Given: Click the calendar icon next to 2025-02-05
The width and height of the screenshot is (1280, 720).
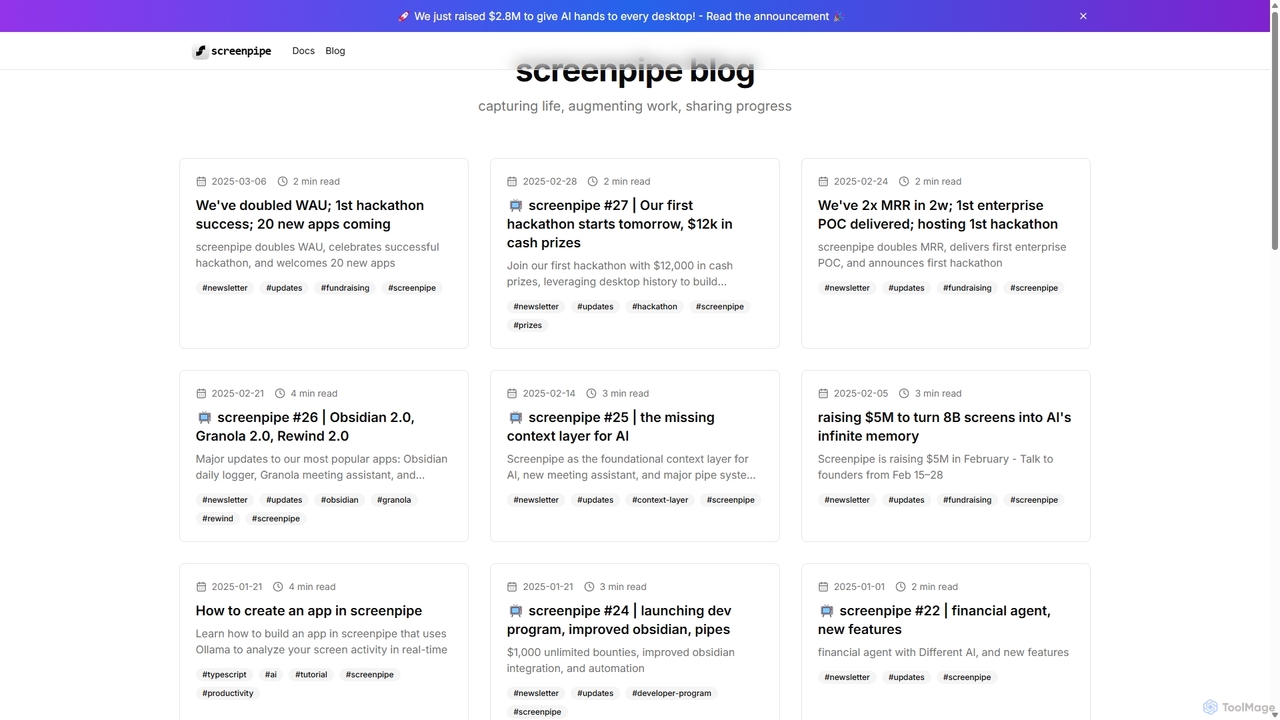Looking at the screenshot, I should pos(823,394).
